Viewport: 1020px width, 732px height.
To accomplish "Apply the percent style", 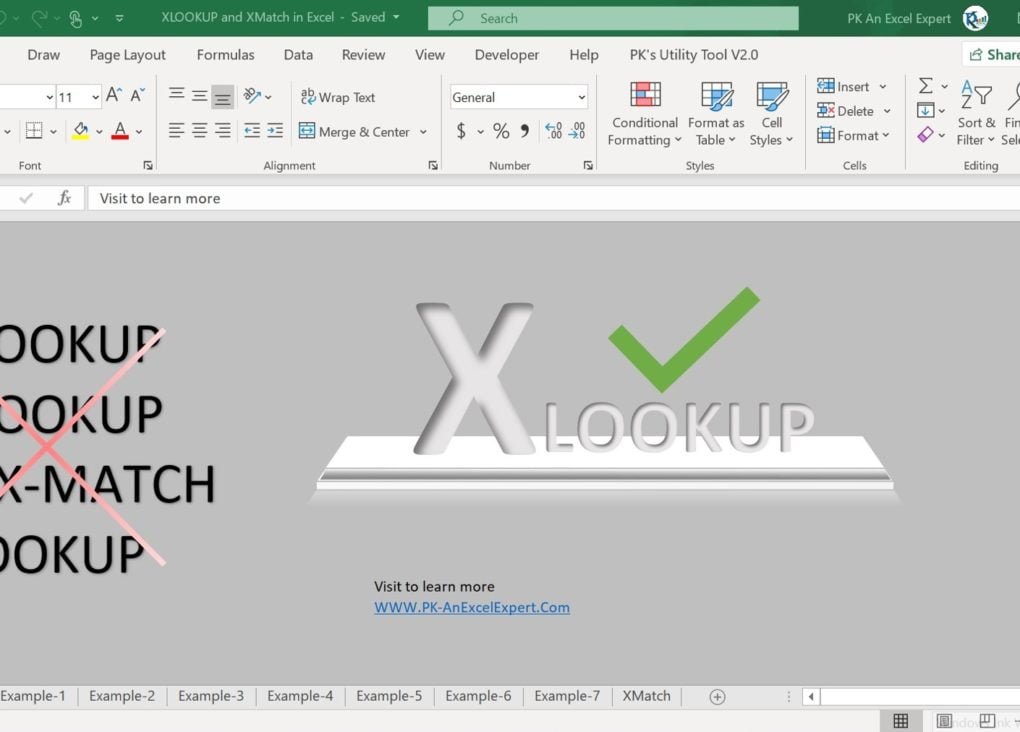I will tap(501, 131).
